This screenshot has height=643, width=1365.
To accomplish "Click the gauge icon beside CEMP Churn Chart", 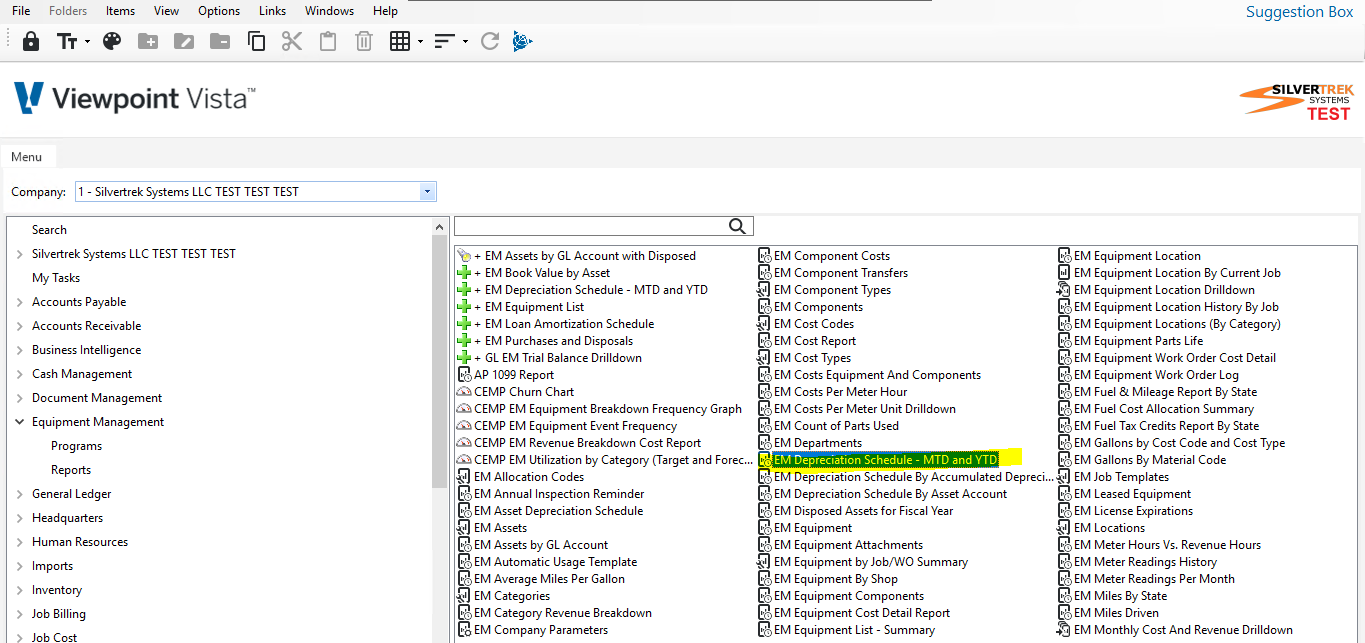I will (464, 392).
